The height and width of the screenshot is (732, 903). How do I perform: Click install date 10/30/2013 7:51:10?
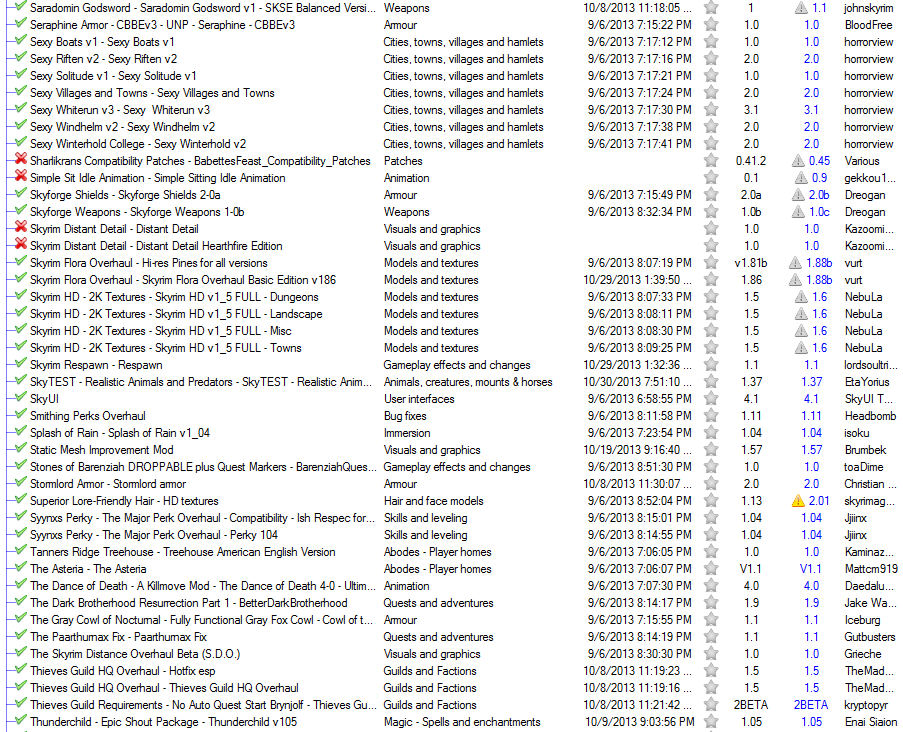coord(638,382)
